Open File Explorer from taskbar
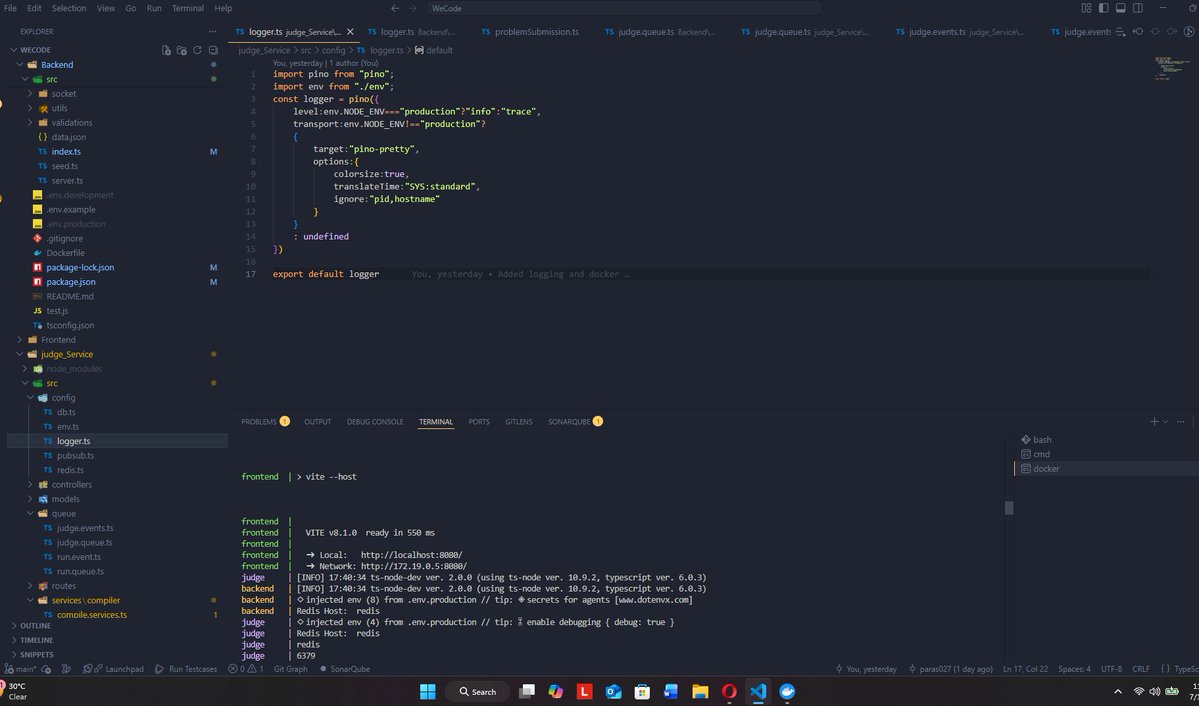The image size is (1199, 706). tap(700, 691)
